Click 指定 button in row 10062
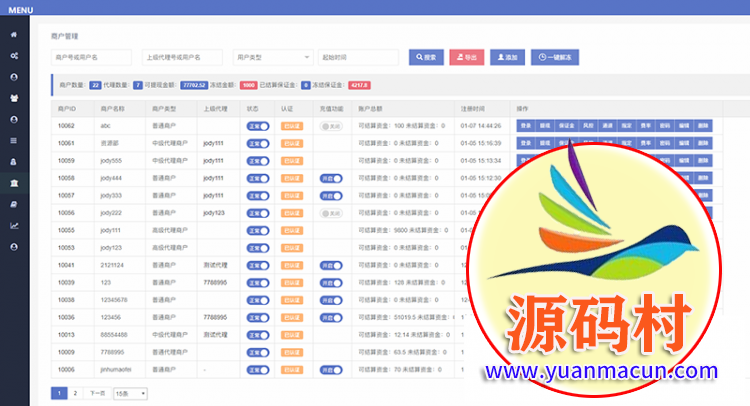Viewport: 750px width, 406px height. click(x=627, y=126)
